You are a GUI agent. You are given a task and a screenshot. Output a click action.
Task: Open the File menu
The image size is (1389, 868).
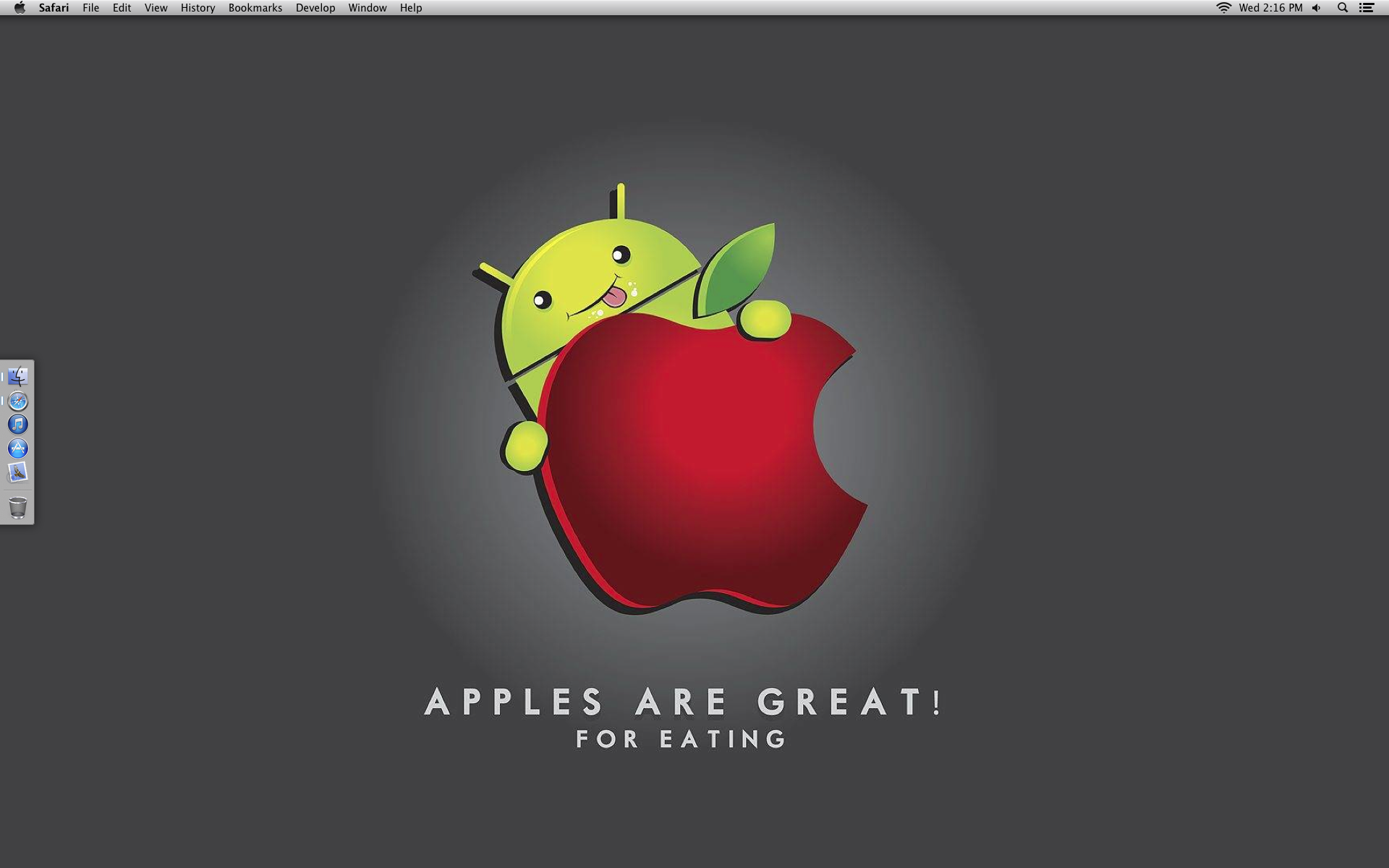click(x=90, y=8)
